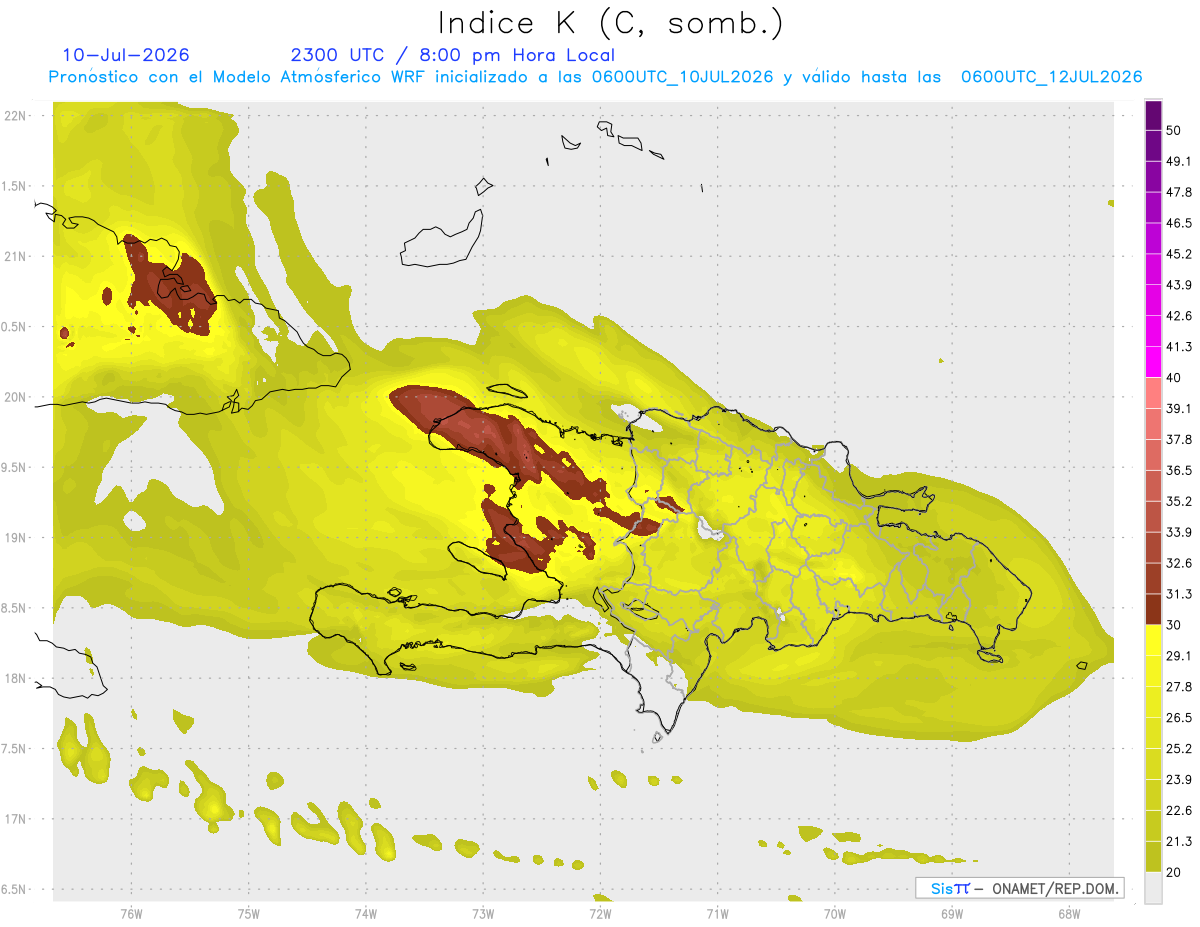Click the "0600UTC_12JUL2026" valid-until time text
1200x927 pixels.
[1051, 77]
